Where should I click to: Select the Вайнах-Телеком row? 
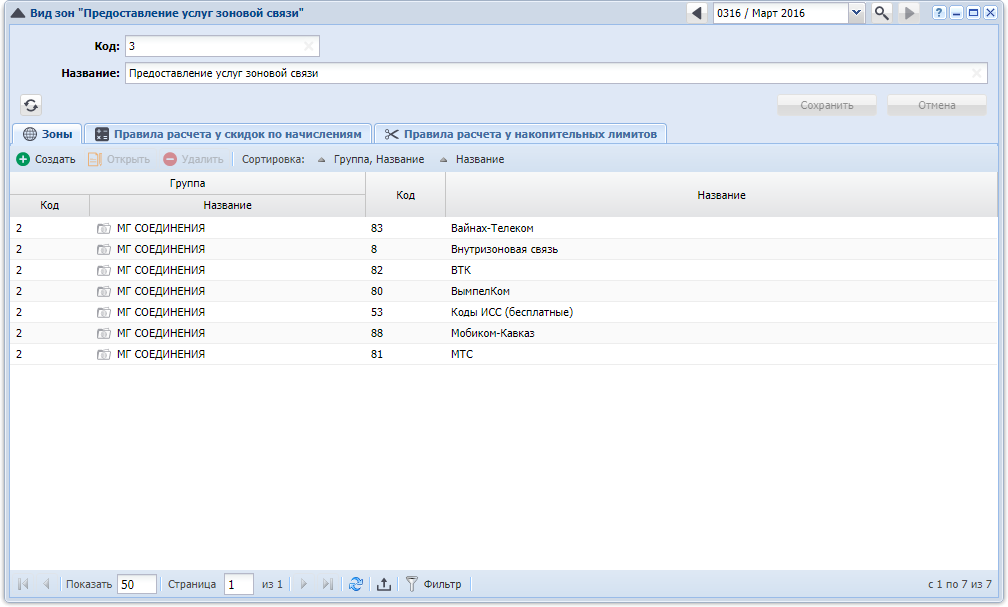pyautogui.click(x=504, y=228)
